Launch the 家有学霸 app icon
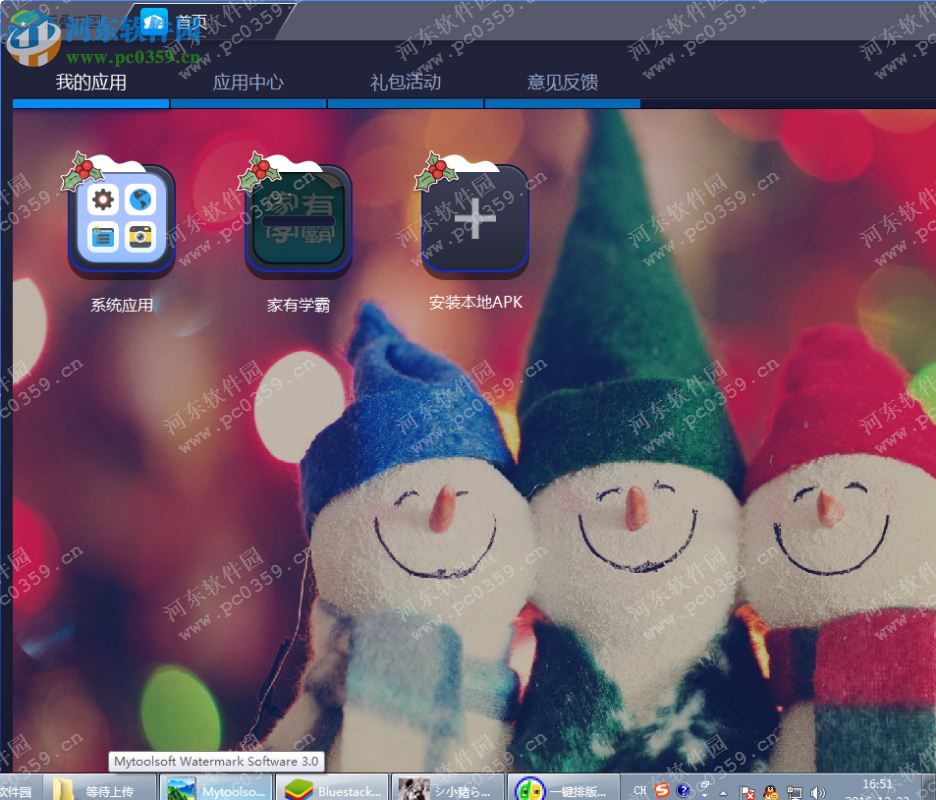The width and height of the screenshot is (936, 800). click(298, 219)
